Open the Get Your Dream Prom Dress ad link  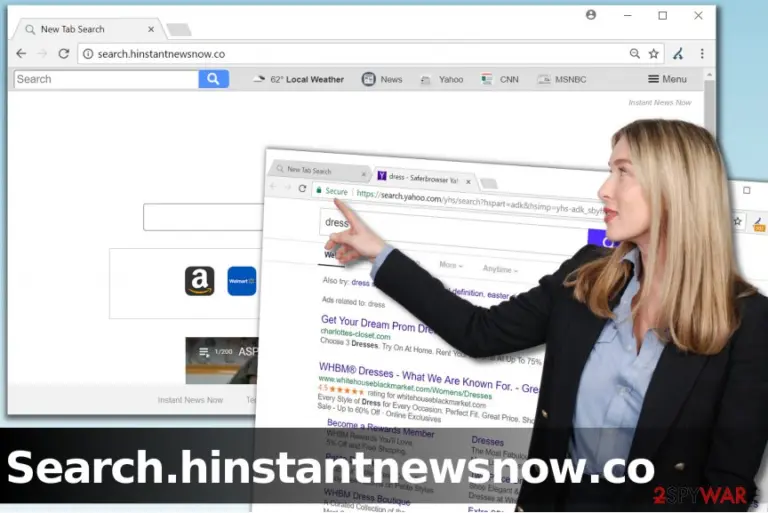coord(376,324)
